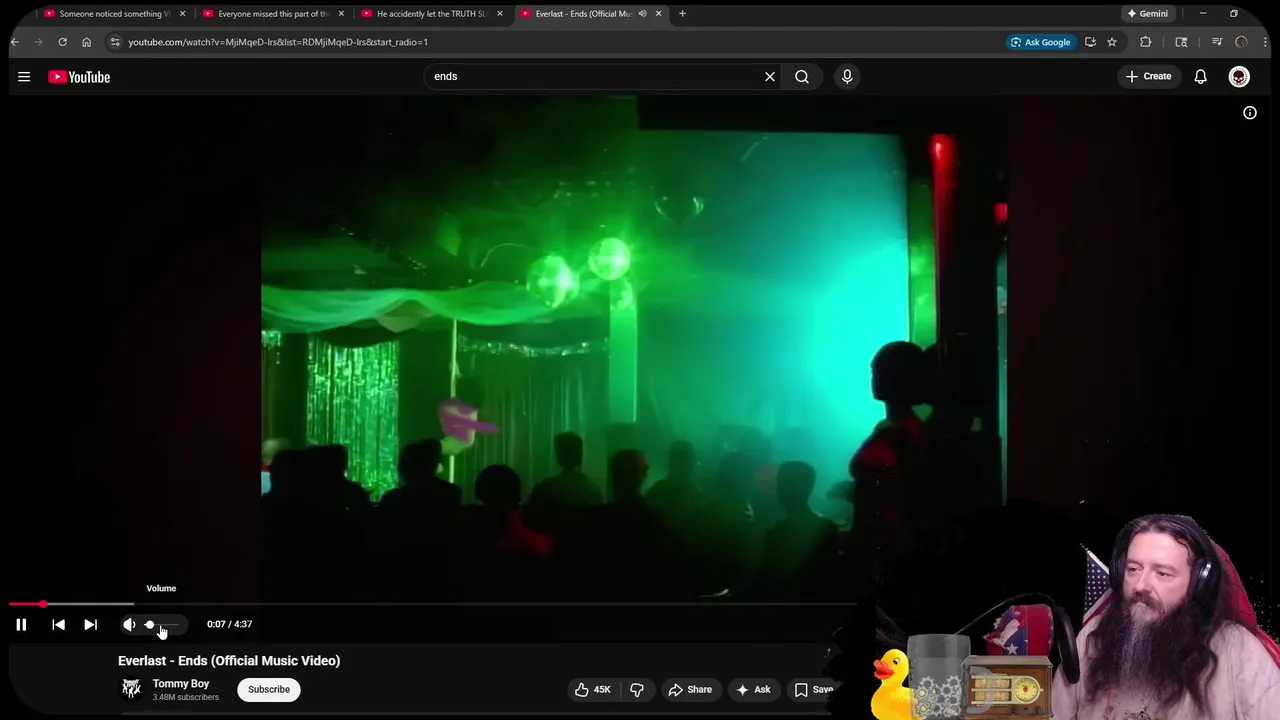The width and height of the screenshot is (1280, 720).
Task: Go to the YouTube home logo
Action: [79, 77]
